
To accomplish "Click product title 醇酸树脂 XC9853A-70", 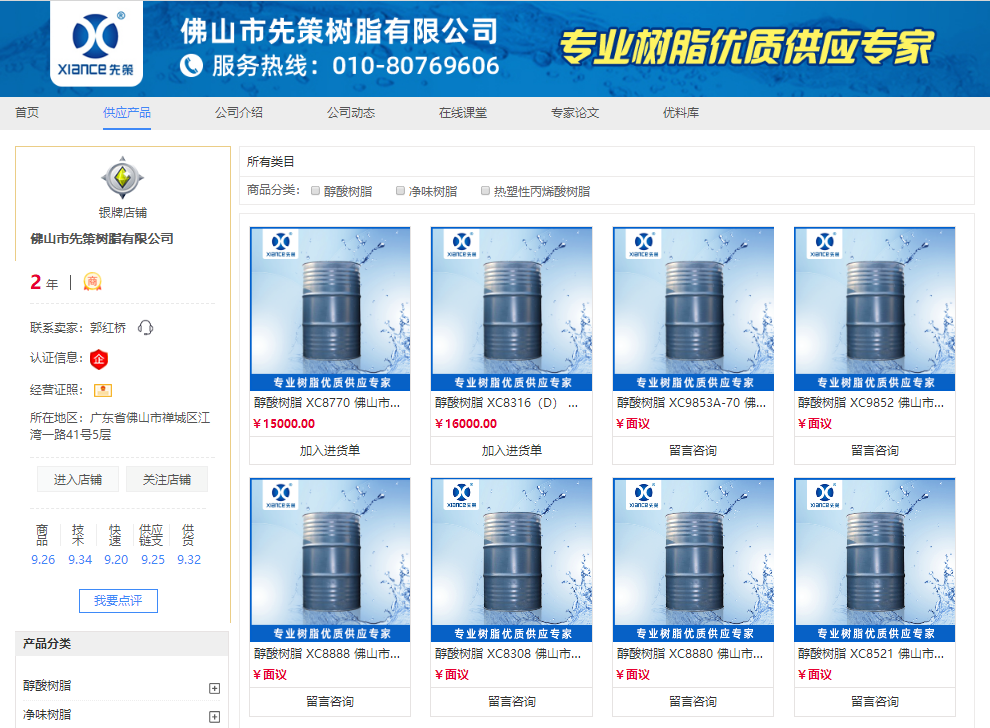I will [x=691, y=402].
